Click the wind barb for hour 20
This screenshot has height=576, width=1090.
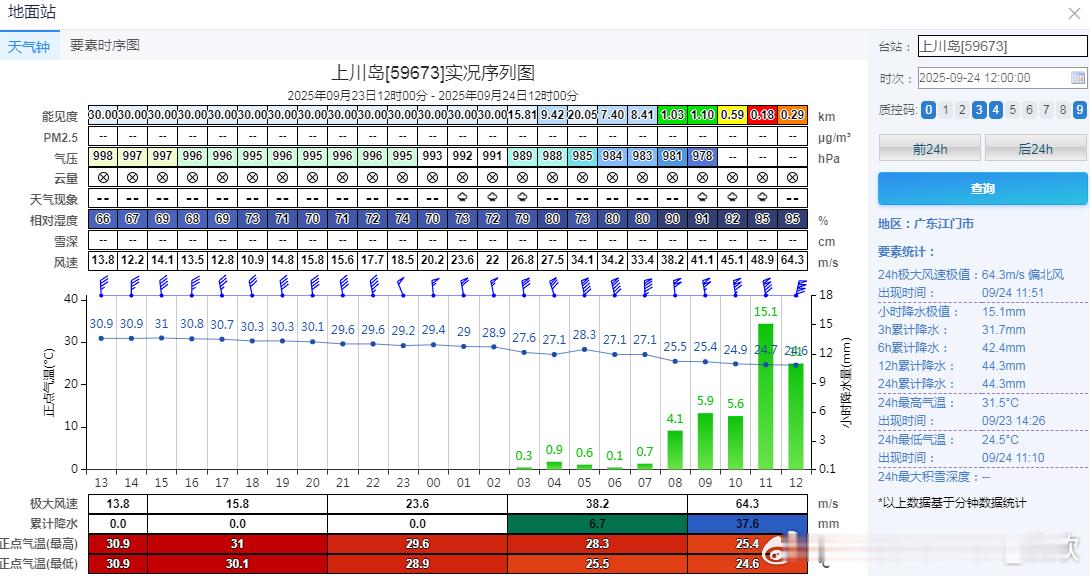tap(314, 286)
